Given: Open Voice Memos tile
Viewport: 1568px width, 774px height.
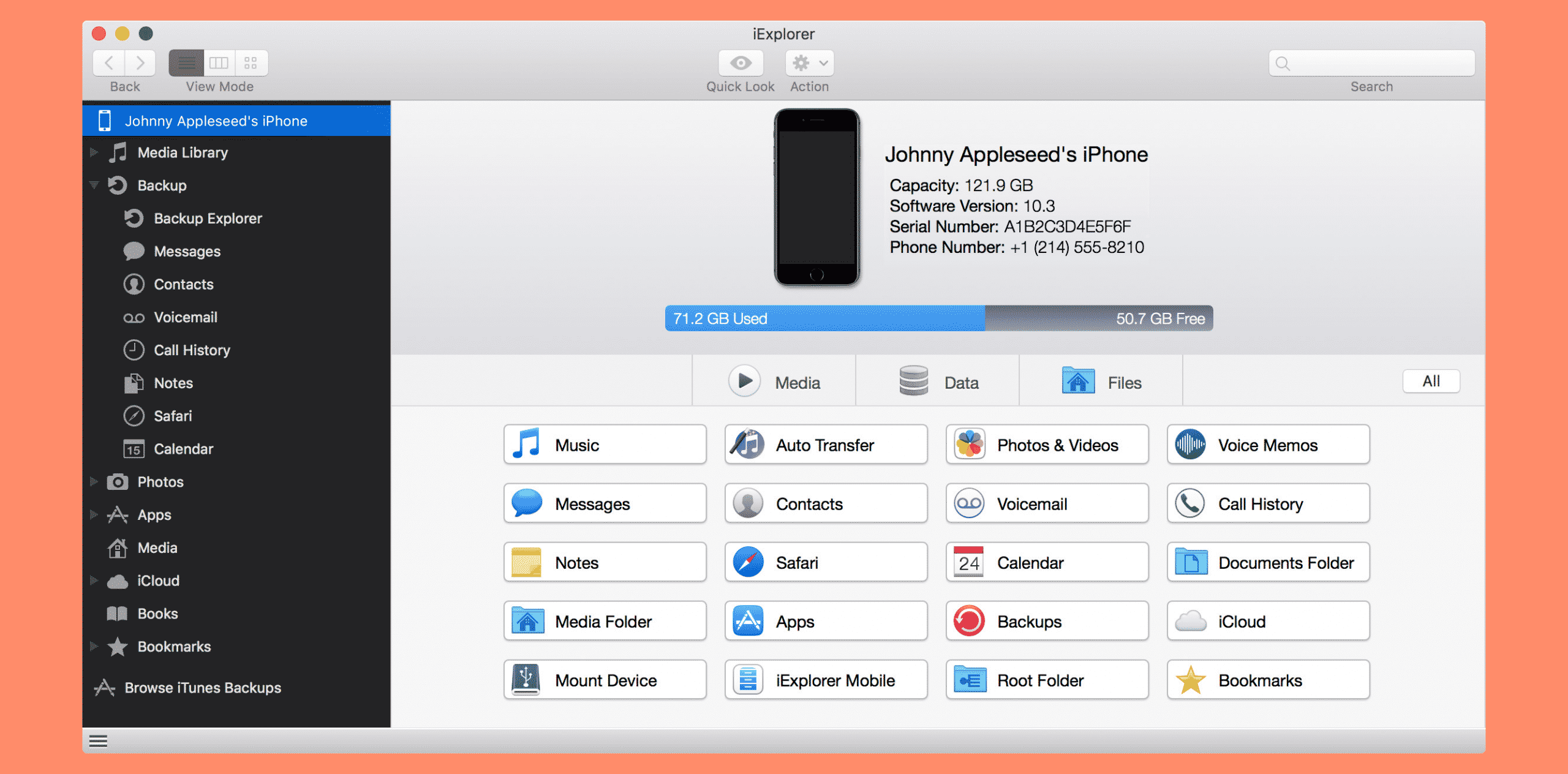Looking at the screenshot, I should 1268,445.
